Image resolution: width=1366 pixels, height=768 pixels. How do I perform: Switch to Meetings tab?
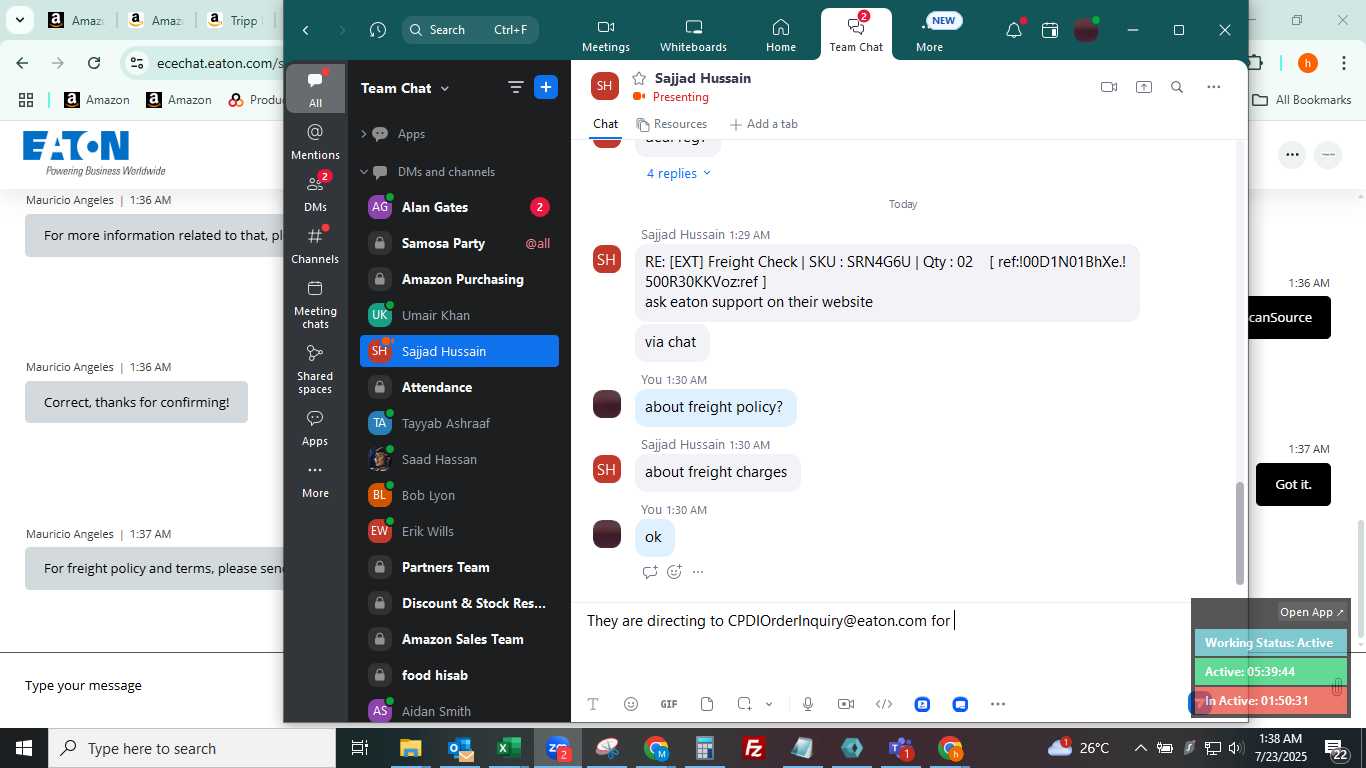pyautogui.click(x=606, y=35)
